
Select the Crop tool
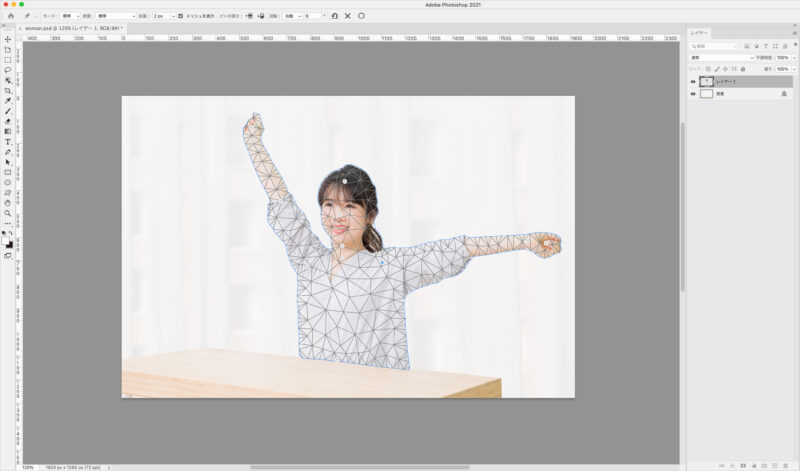coord(8,90)
